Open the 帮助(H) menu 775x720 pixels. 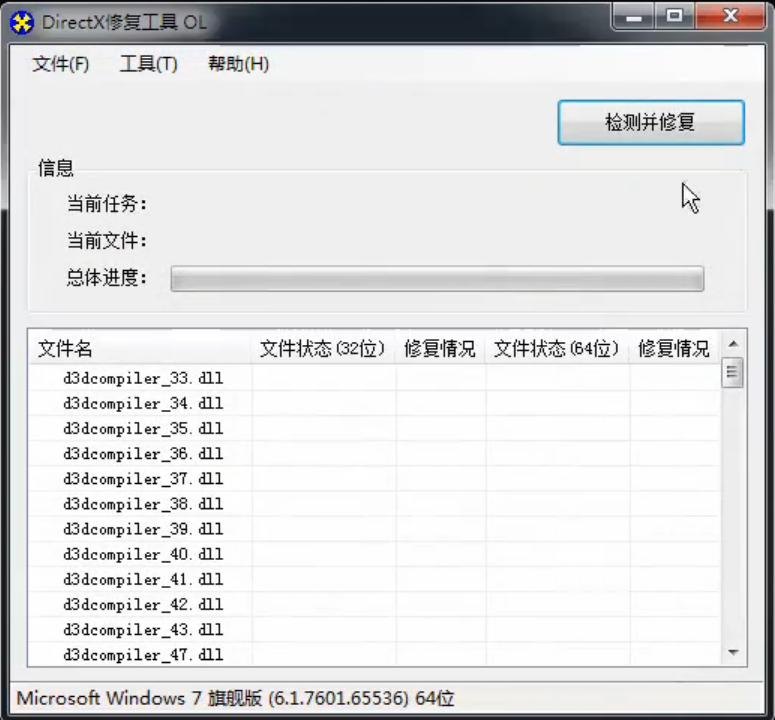point(238,64)
